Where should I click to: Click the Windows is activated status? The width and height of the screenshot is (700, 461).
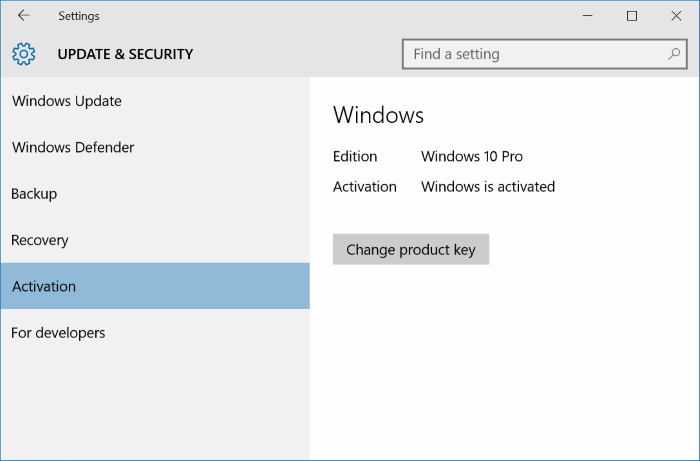[x=488, y=187]
